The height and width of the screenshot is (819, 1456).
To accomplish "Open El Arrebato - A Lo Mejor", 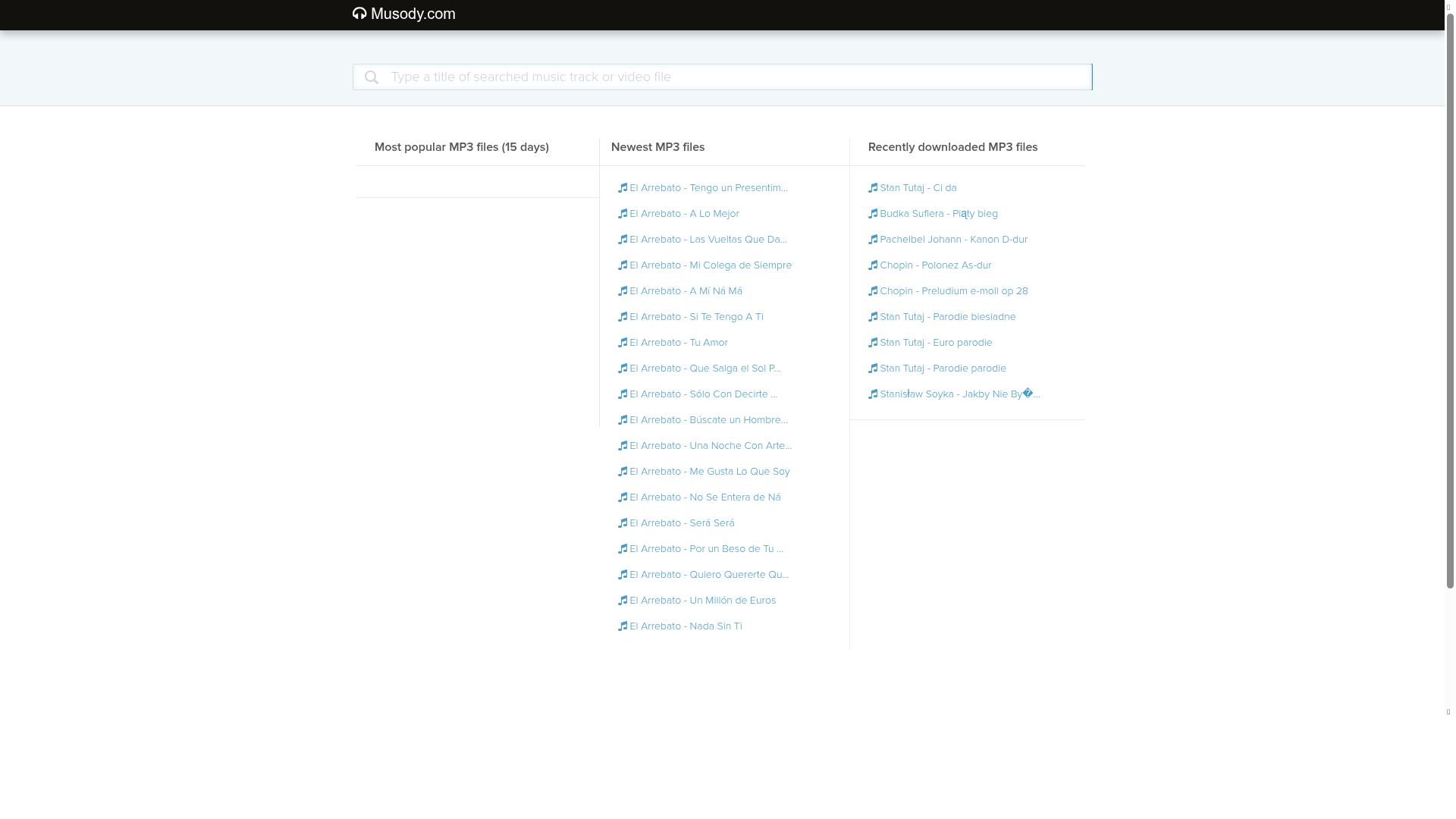I will pos(684,214).
